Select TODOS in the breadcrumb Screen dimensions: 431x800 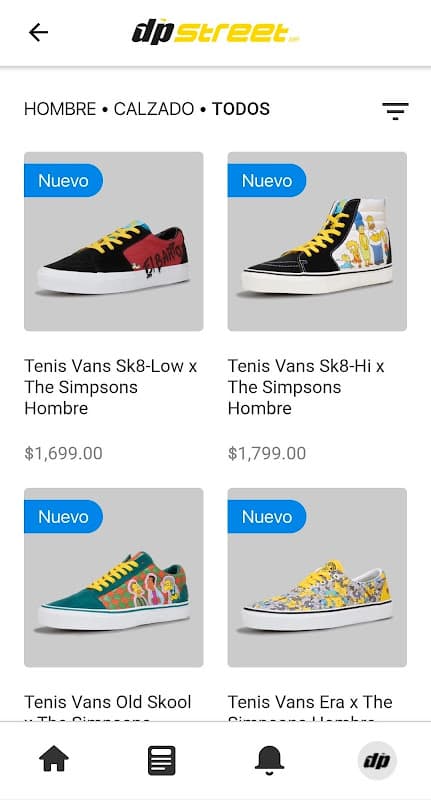[241, 109]
